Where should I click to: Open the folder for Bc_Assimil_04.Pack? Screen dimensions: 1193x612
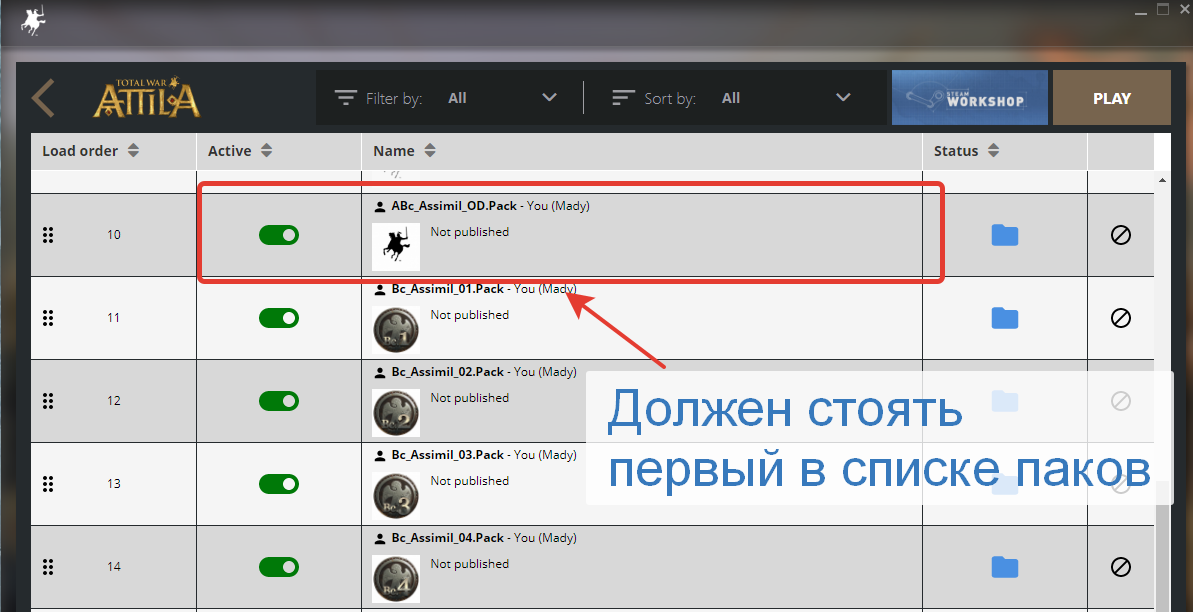(1005, 567)
